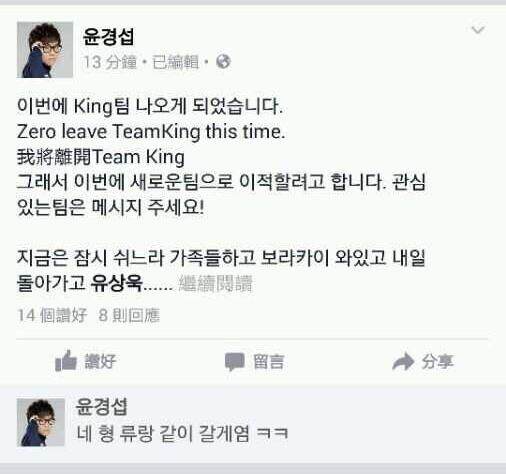Click the 分享 share button label

pyautogui.click(x=437, y=362)
